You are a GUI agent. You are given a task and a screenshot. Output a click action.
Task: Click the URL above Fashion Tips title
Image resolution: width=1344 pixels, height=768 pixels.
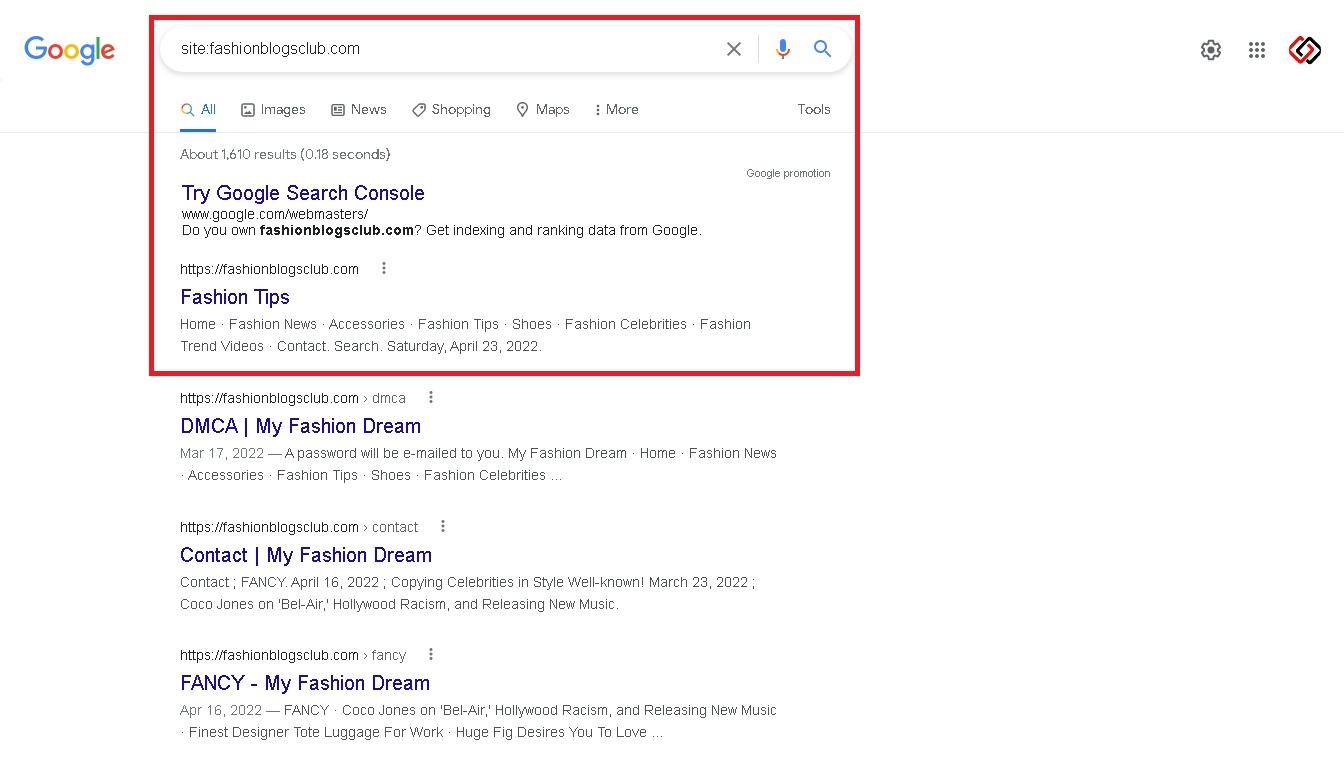(x=269, y=269)
